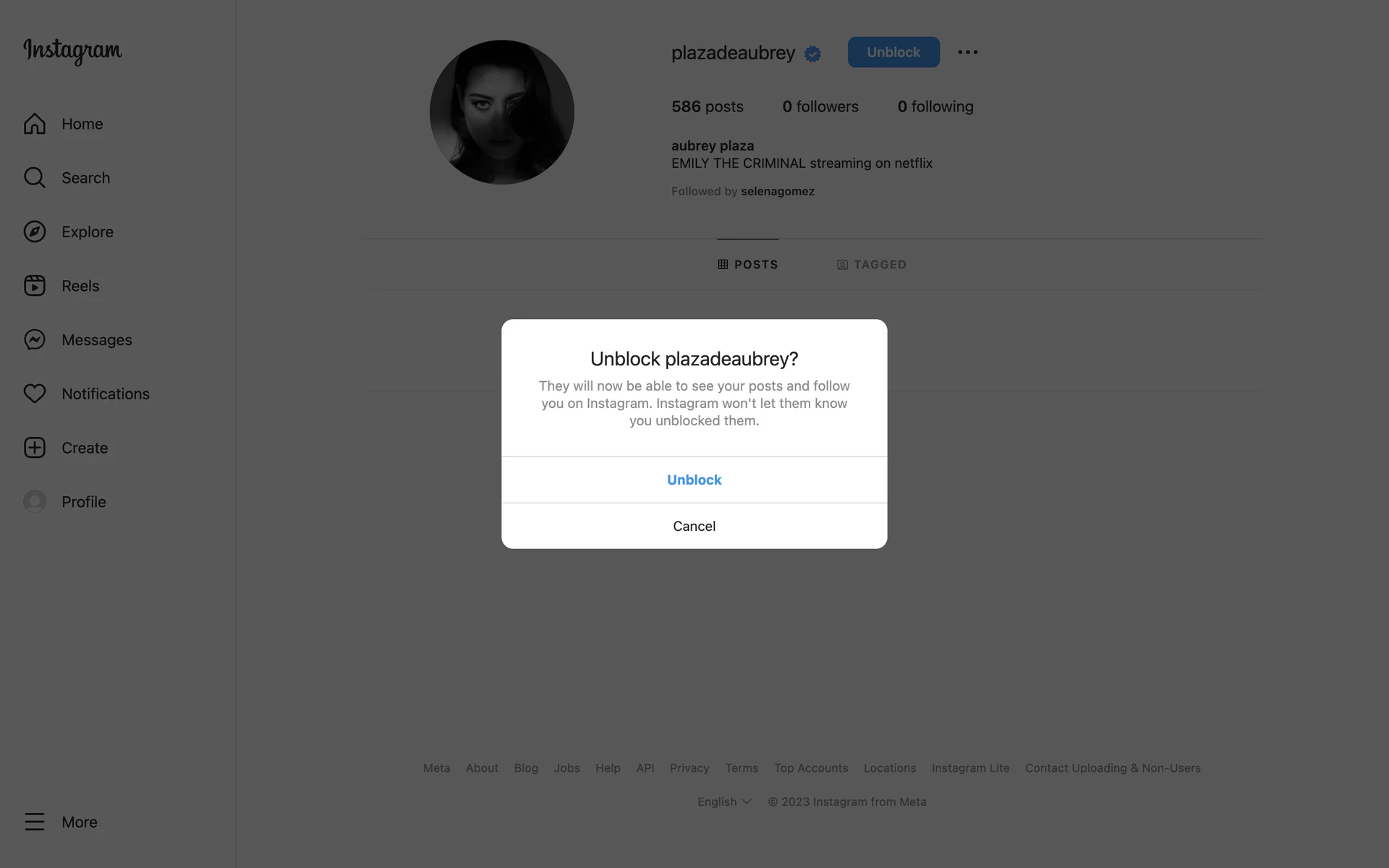Switch to the TAGGED tab
The height and width of the screenshot is (868, 1389).
(872, 265)
